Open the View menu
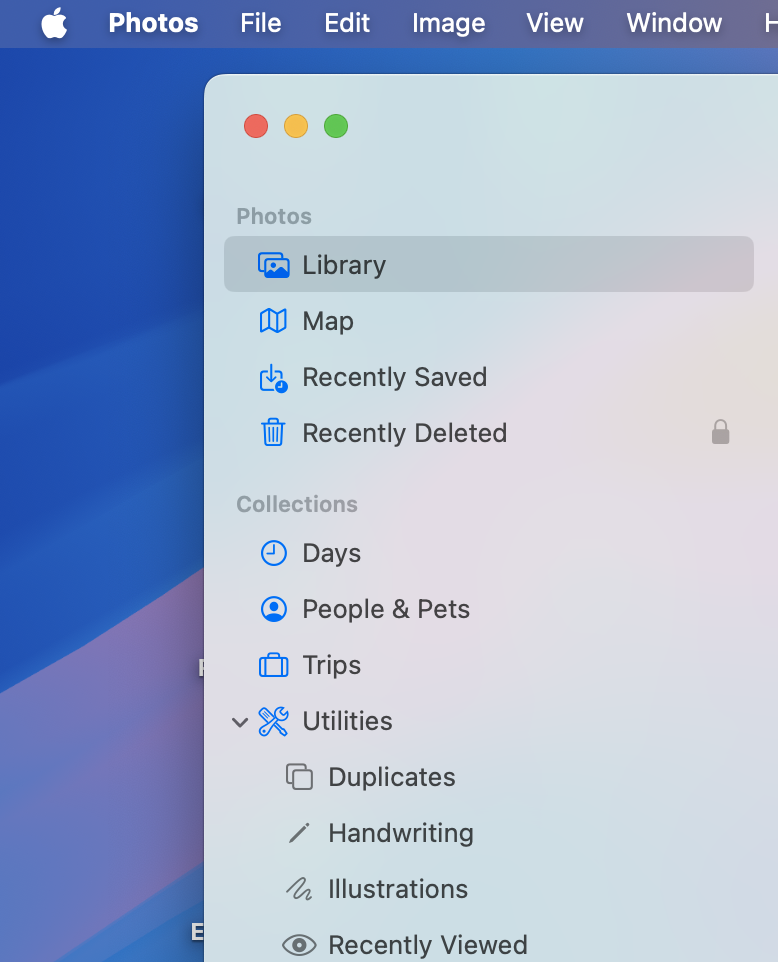The image size is (778, 962). tap(555, 23)
